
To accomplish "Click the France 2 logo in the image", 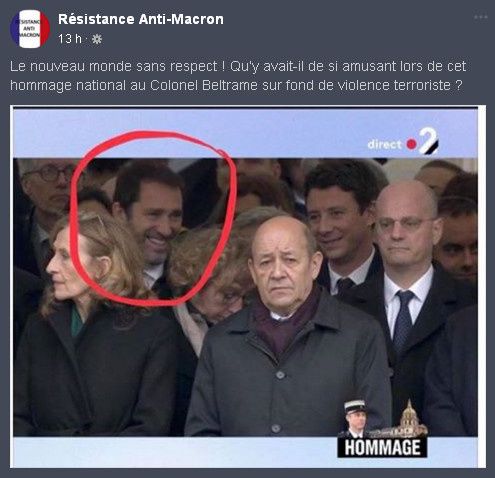I will coord(428,141).
